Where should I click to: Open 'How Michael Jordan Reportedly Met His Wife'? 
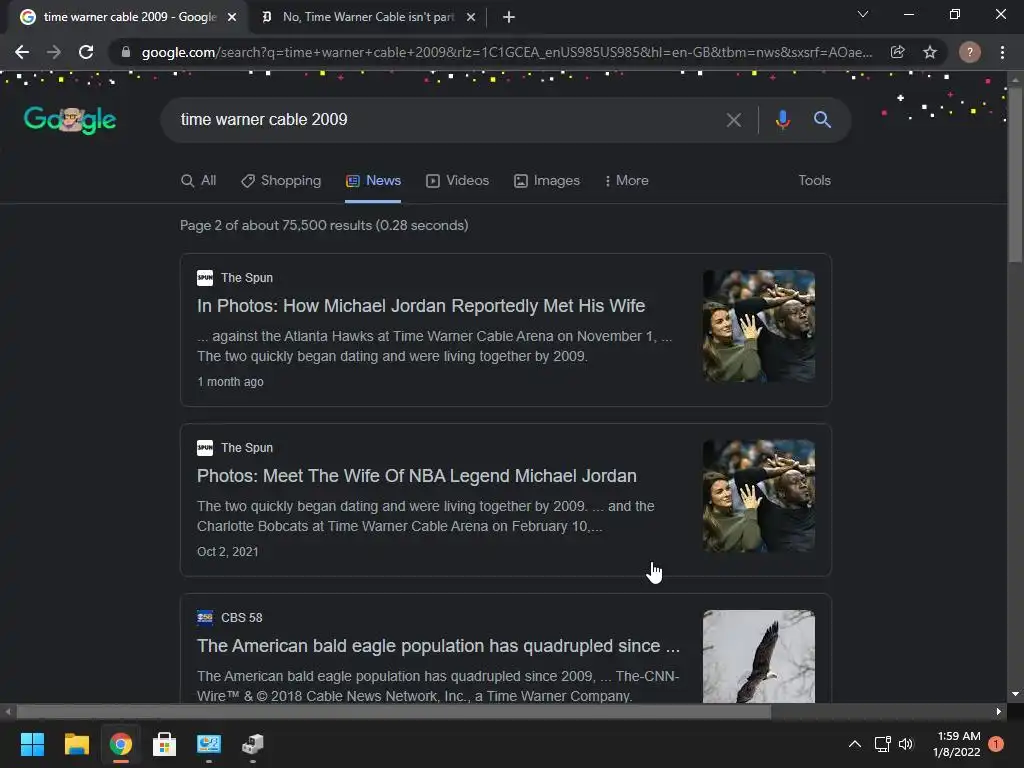coord(421,306)
